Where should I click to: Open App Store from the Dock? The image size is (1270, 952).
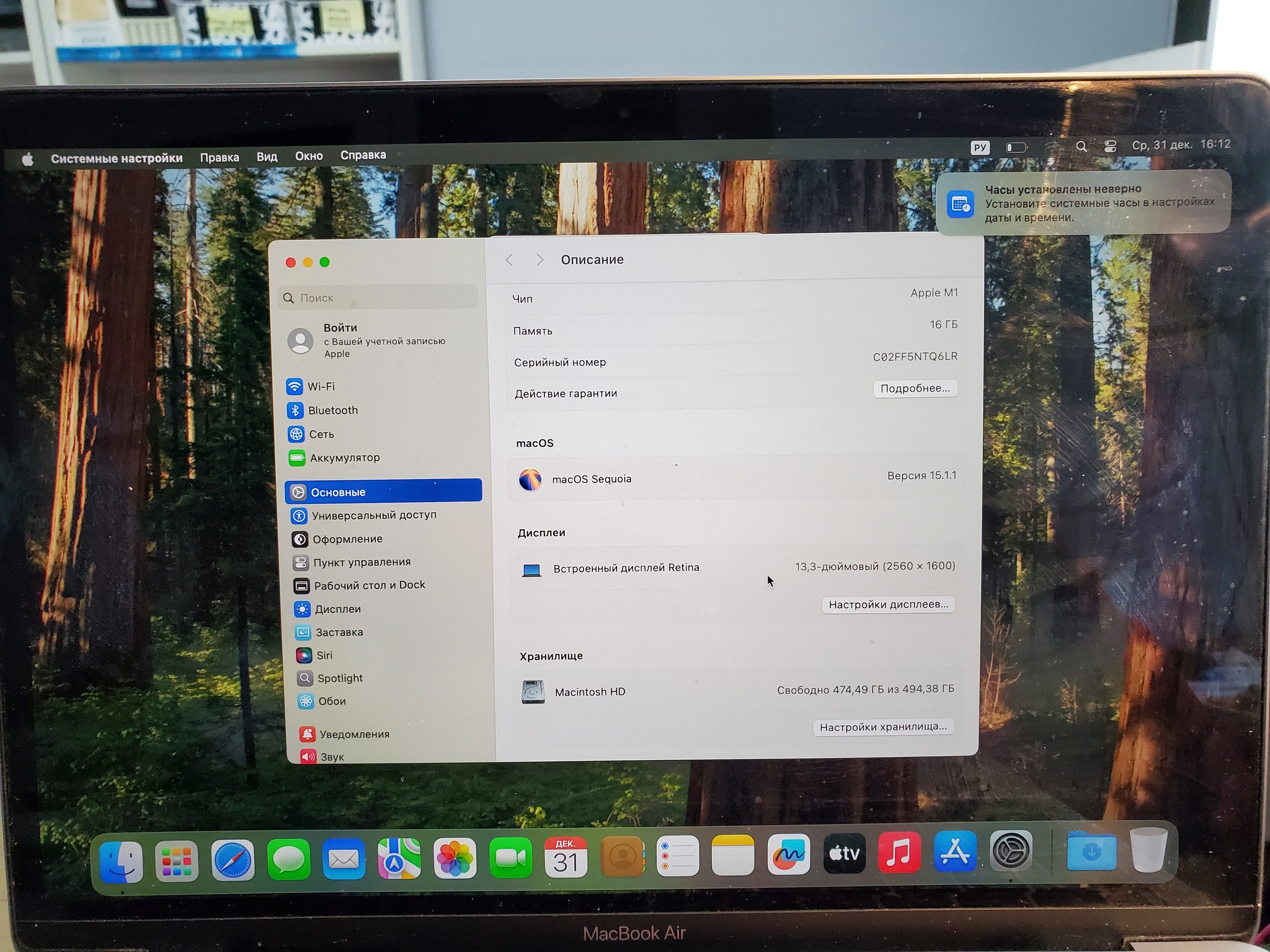pos(955,853)
